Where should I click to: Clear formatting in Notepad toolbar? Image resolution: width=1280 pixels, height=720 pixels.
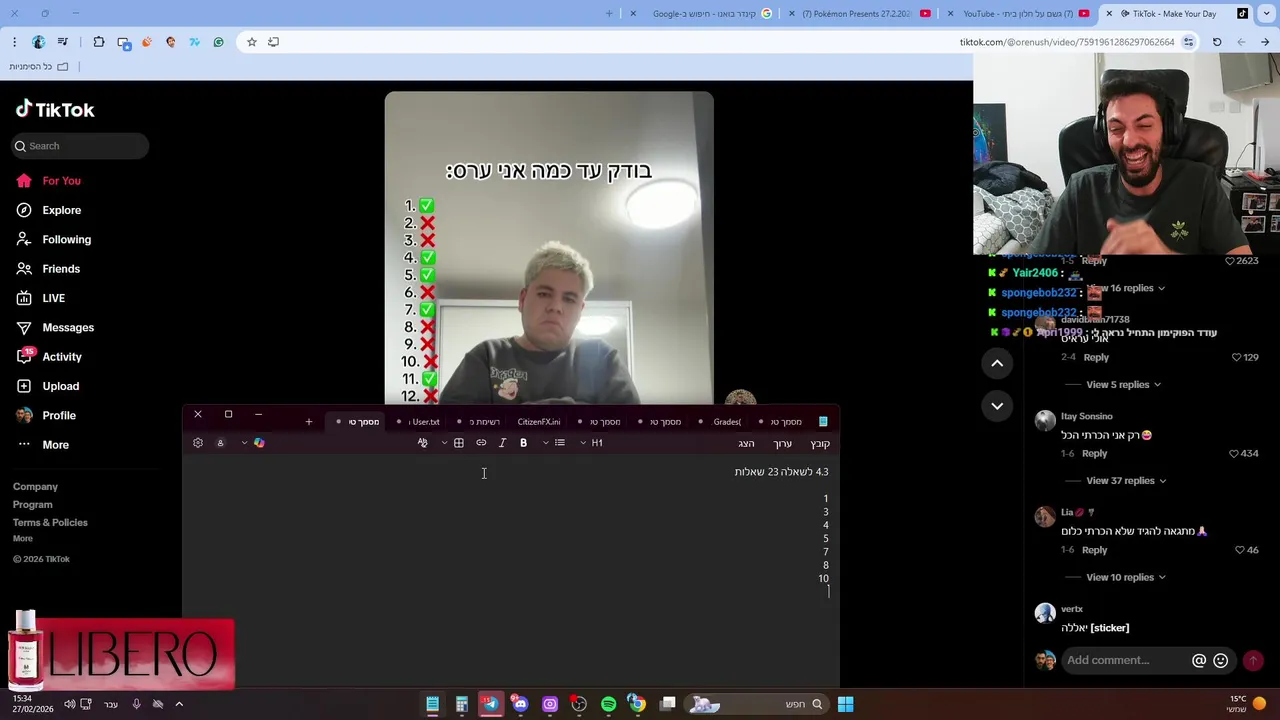pyautogui.click(x=422, y=443)
